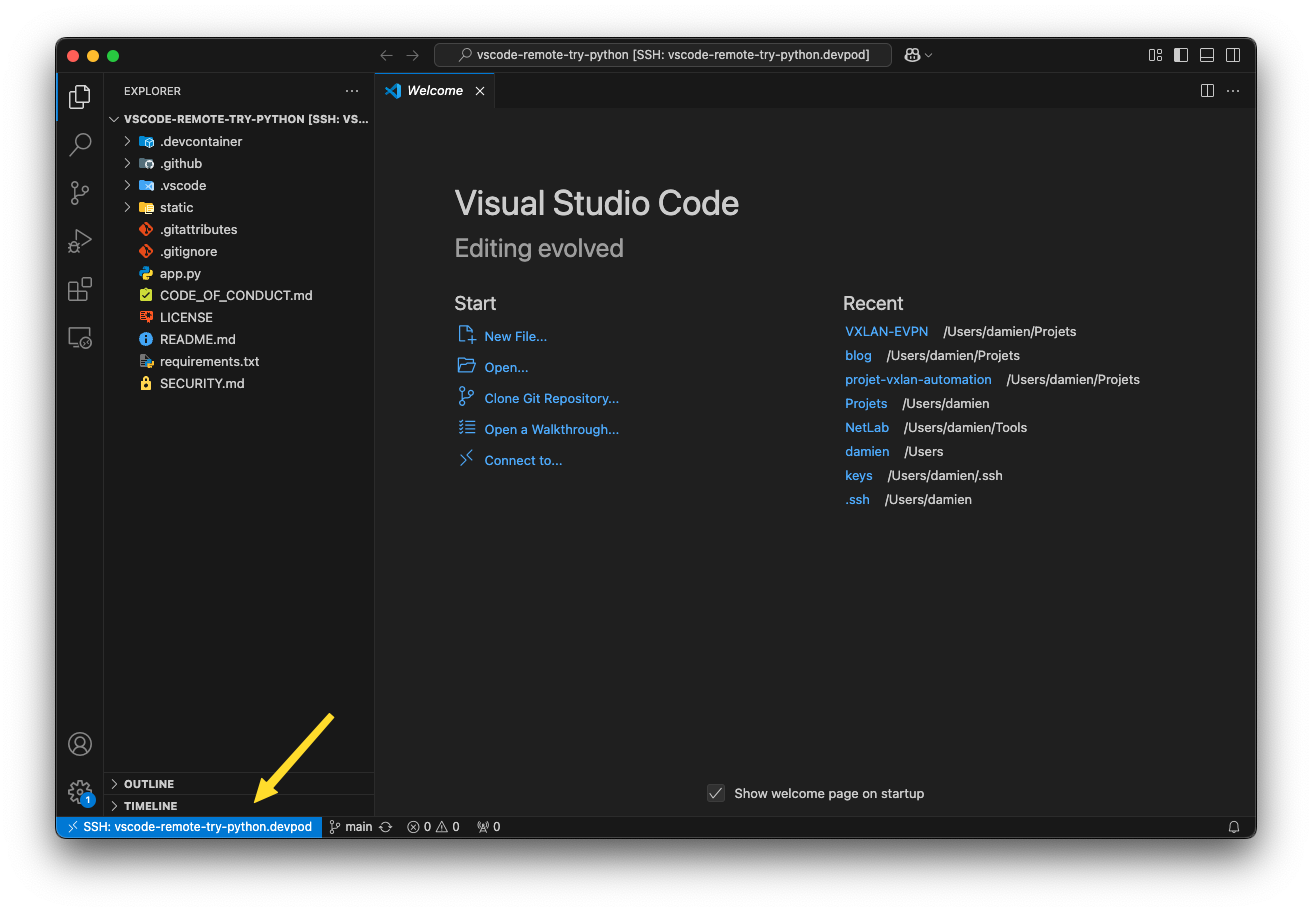Click the SSH remote indicator in status bar
The width and height of the screenshot is (1312, 912).
[x=190, y=826]
